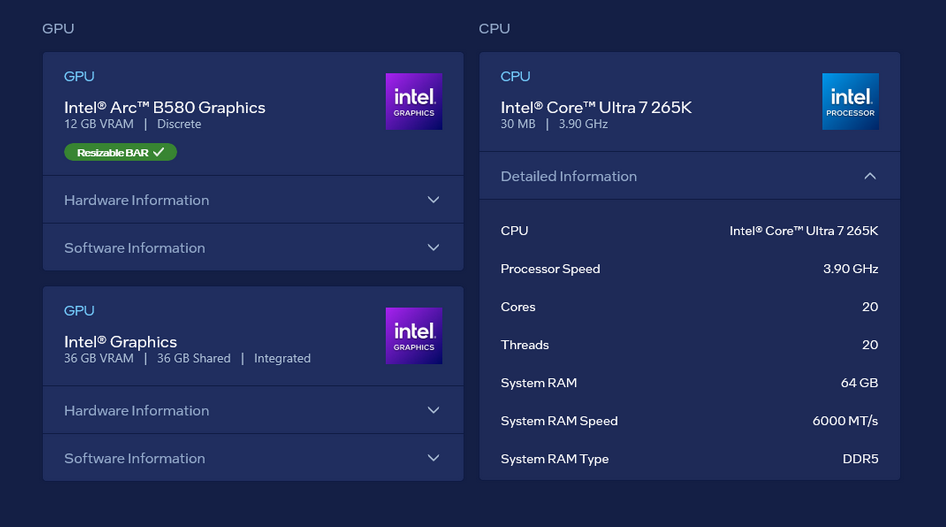Select the Intel Arc B580 Graphics title
Screen dimensions: 946x527
coord(165,107)
